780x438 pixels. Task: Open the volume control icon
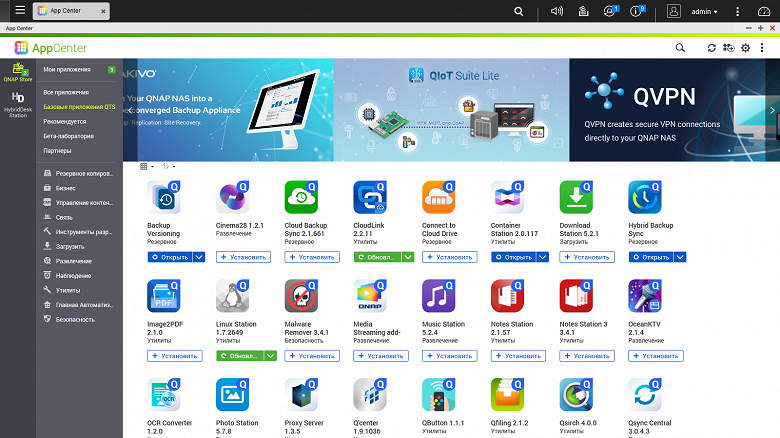[x=557, y=11]
